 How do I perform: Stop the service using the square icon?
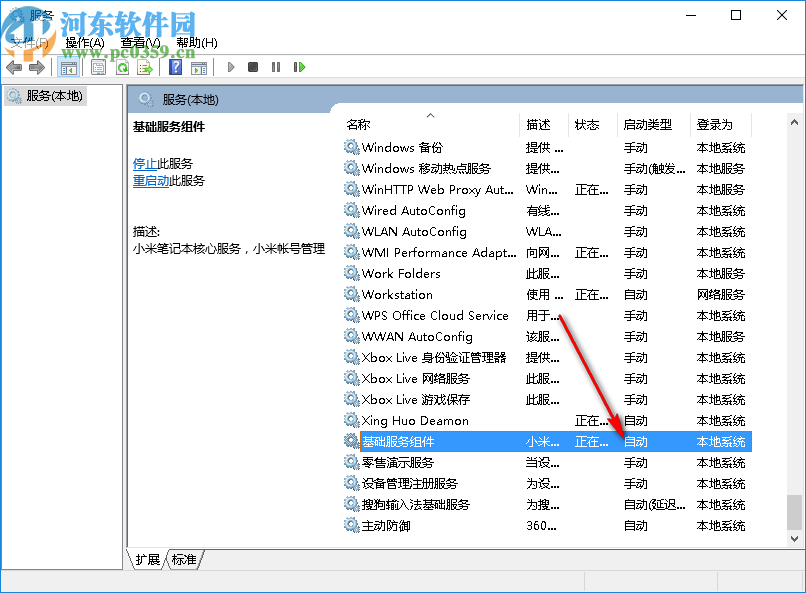click(254, 67)
